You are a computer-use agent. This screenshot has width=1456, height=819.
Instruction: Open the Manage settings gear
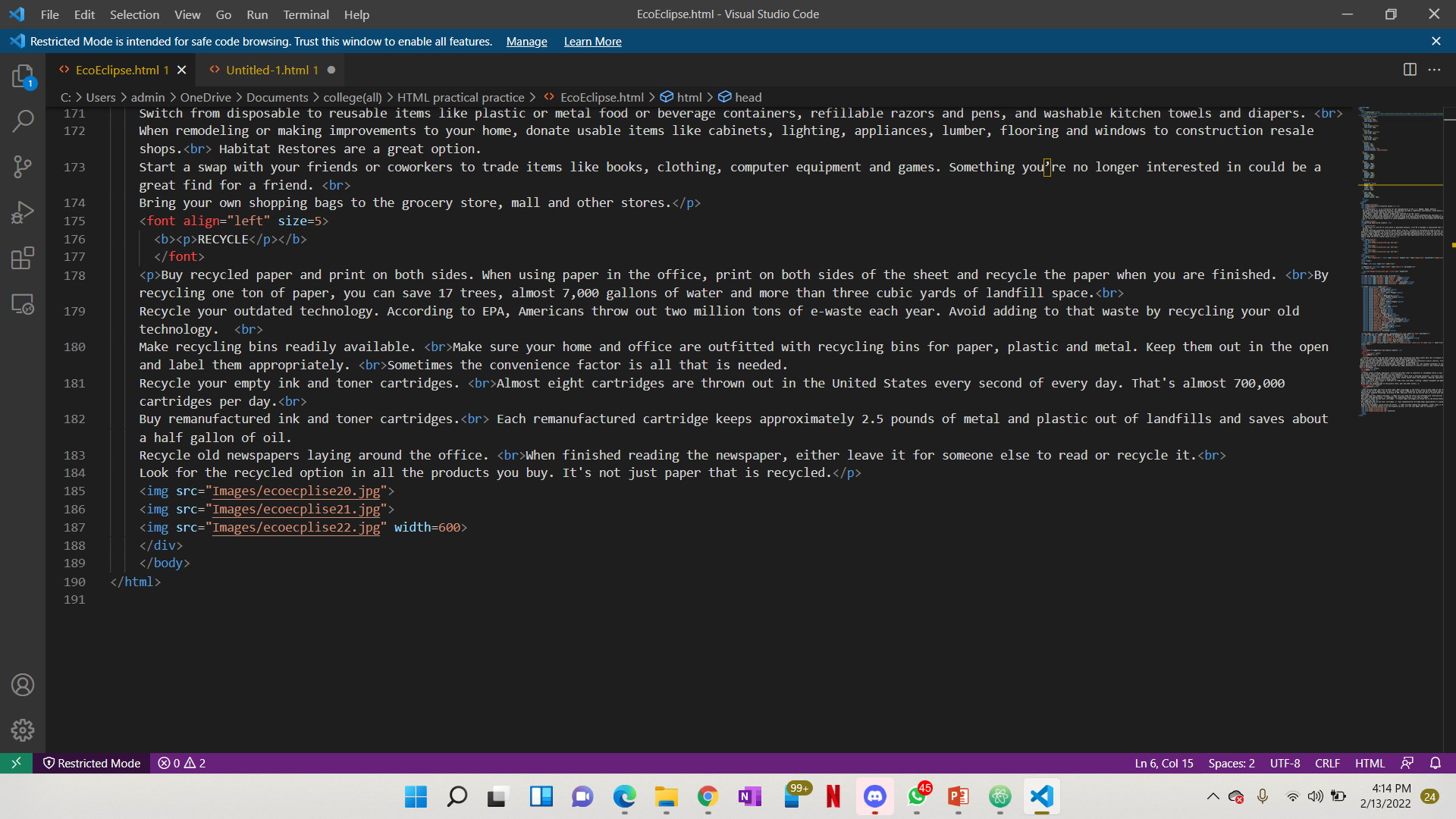23,730
